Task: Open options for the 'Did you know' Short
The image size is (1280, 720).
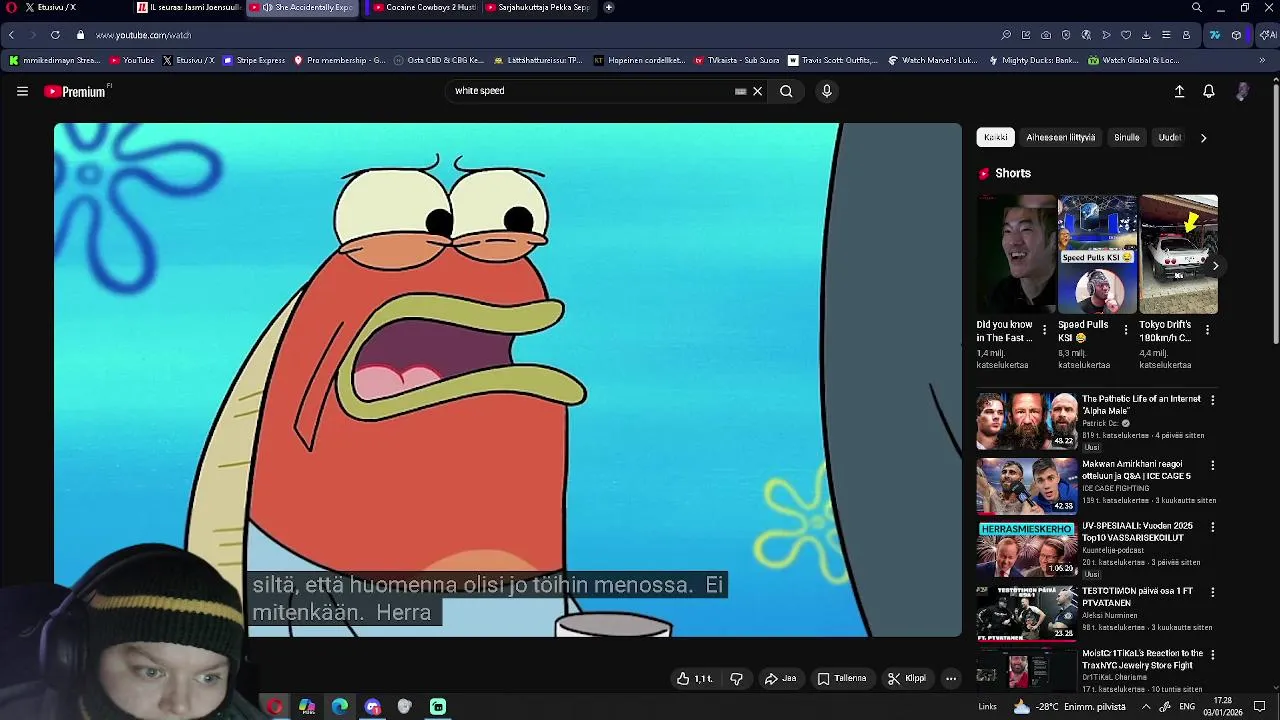Action: [1045, 330]
